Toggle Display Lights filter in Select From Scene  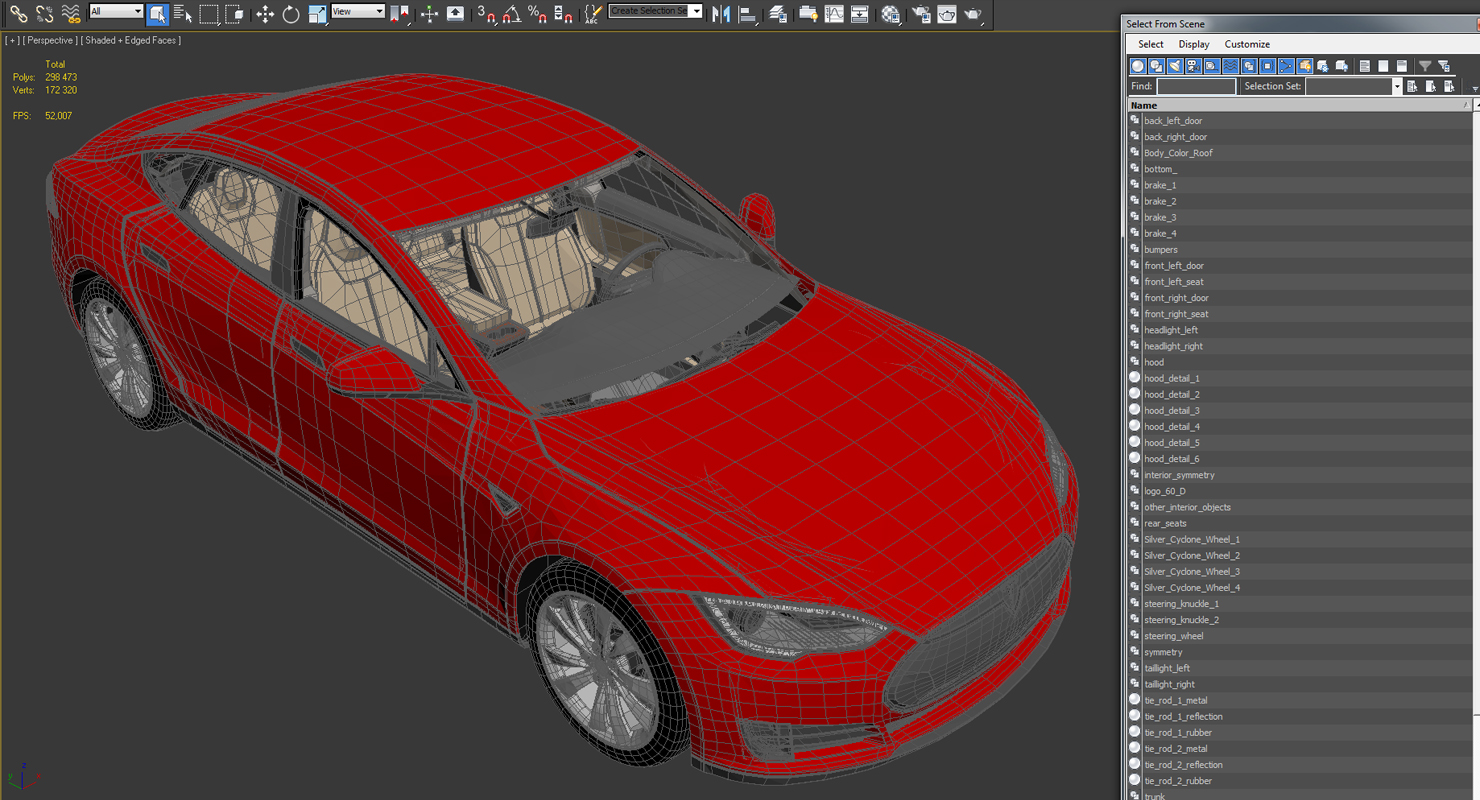[1175, 66]
